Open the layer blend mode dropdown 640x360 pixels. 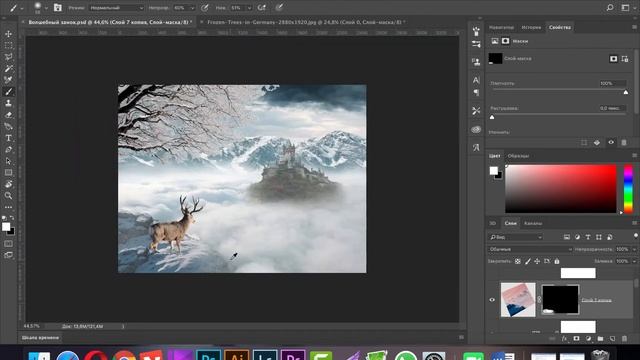tap(530, 249)
